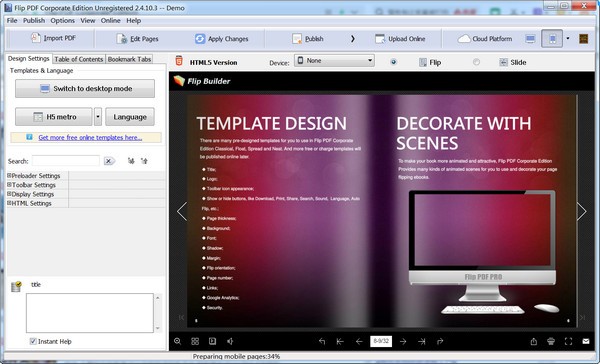Click the back curved arrow icon

pyautogui.click(x=322, y=341)
